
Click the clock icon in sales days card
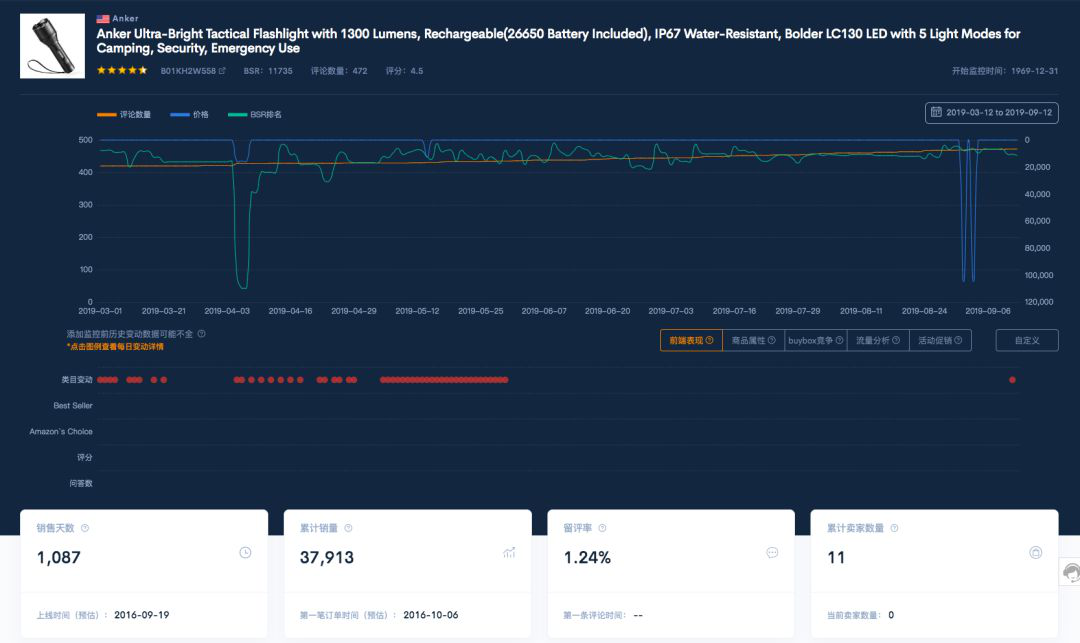click(245, 553)
